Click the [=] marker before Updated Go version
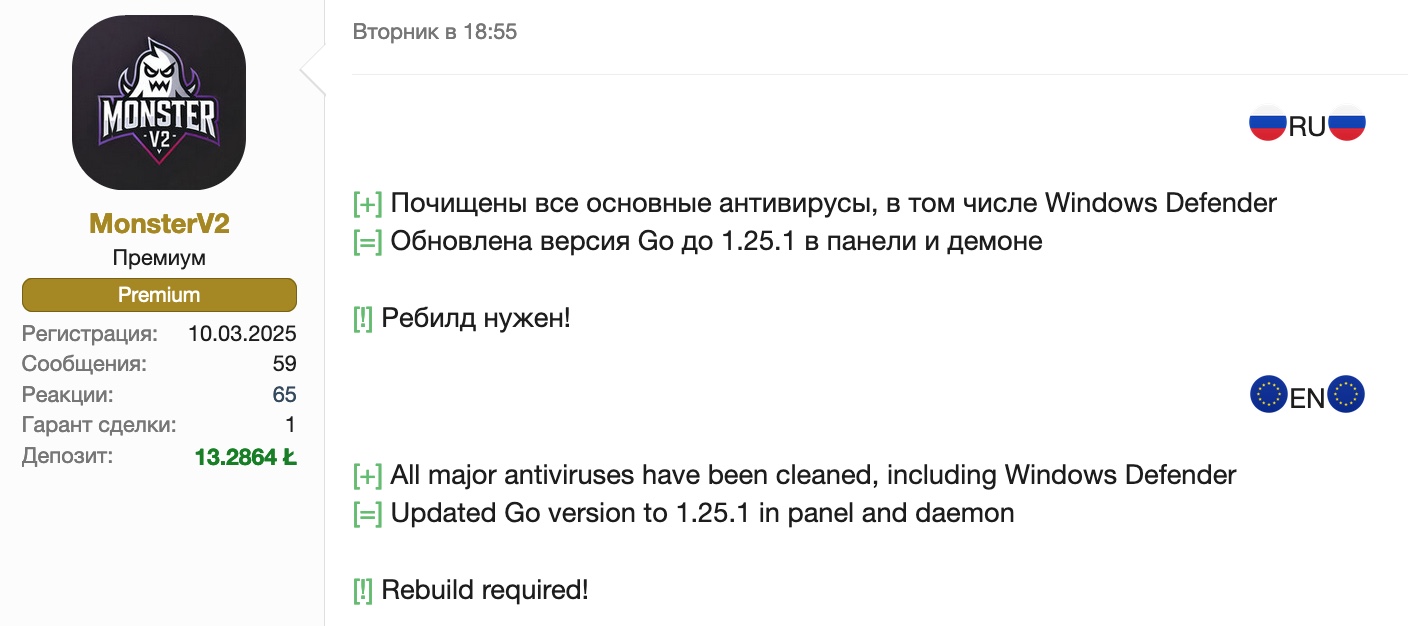 [x=367, y=514]
